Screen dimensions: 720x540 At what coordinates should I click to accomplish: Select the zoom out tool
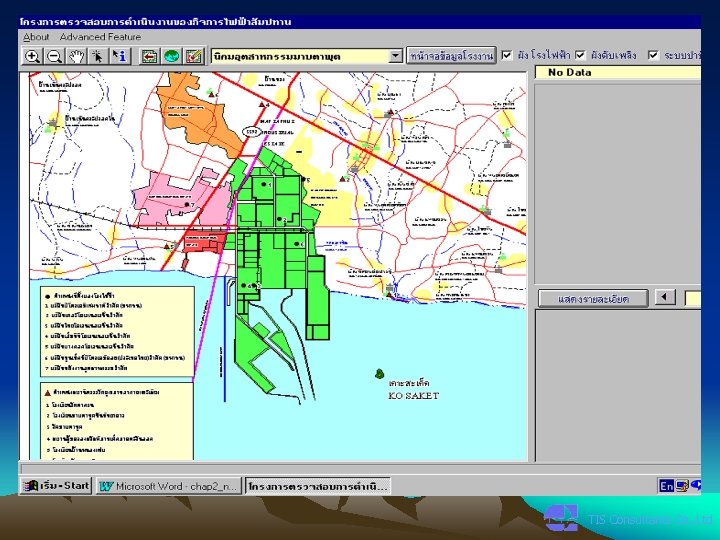[x=54, y=56]
